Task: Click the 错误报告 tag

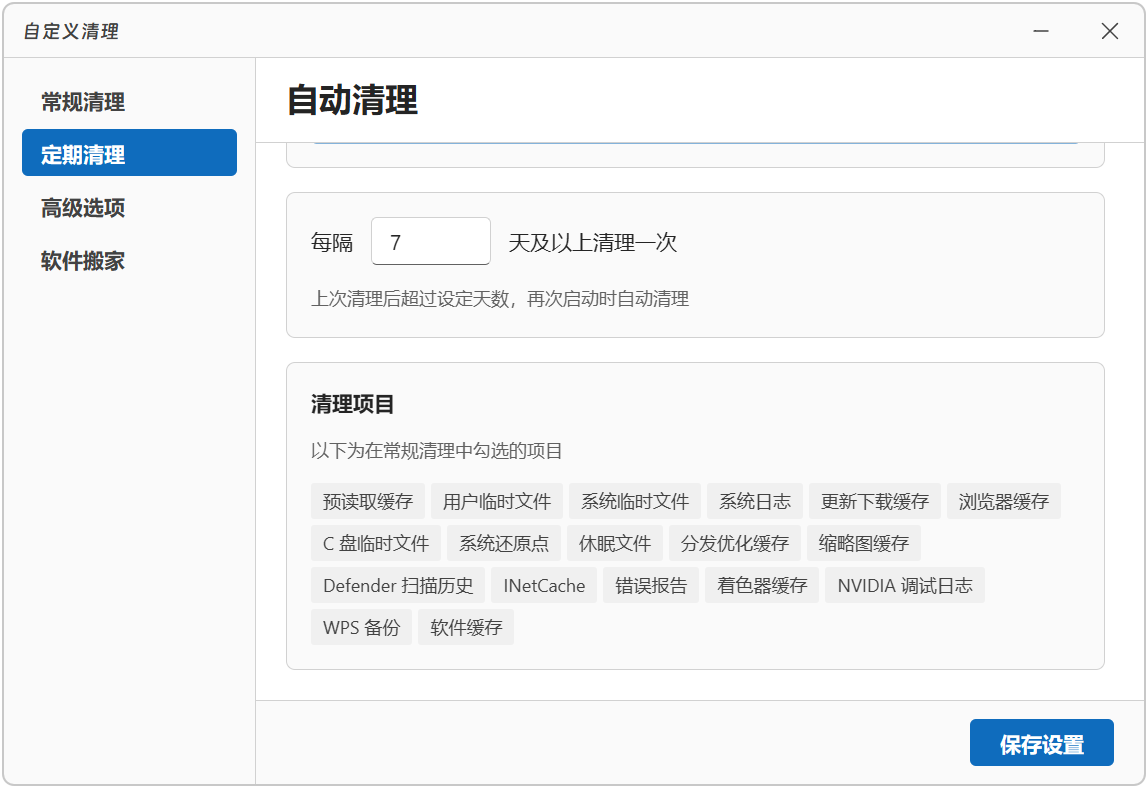Action: click(x=651, y=586)
